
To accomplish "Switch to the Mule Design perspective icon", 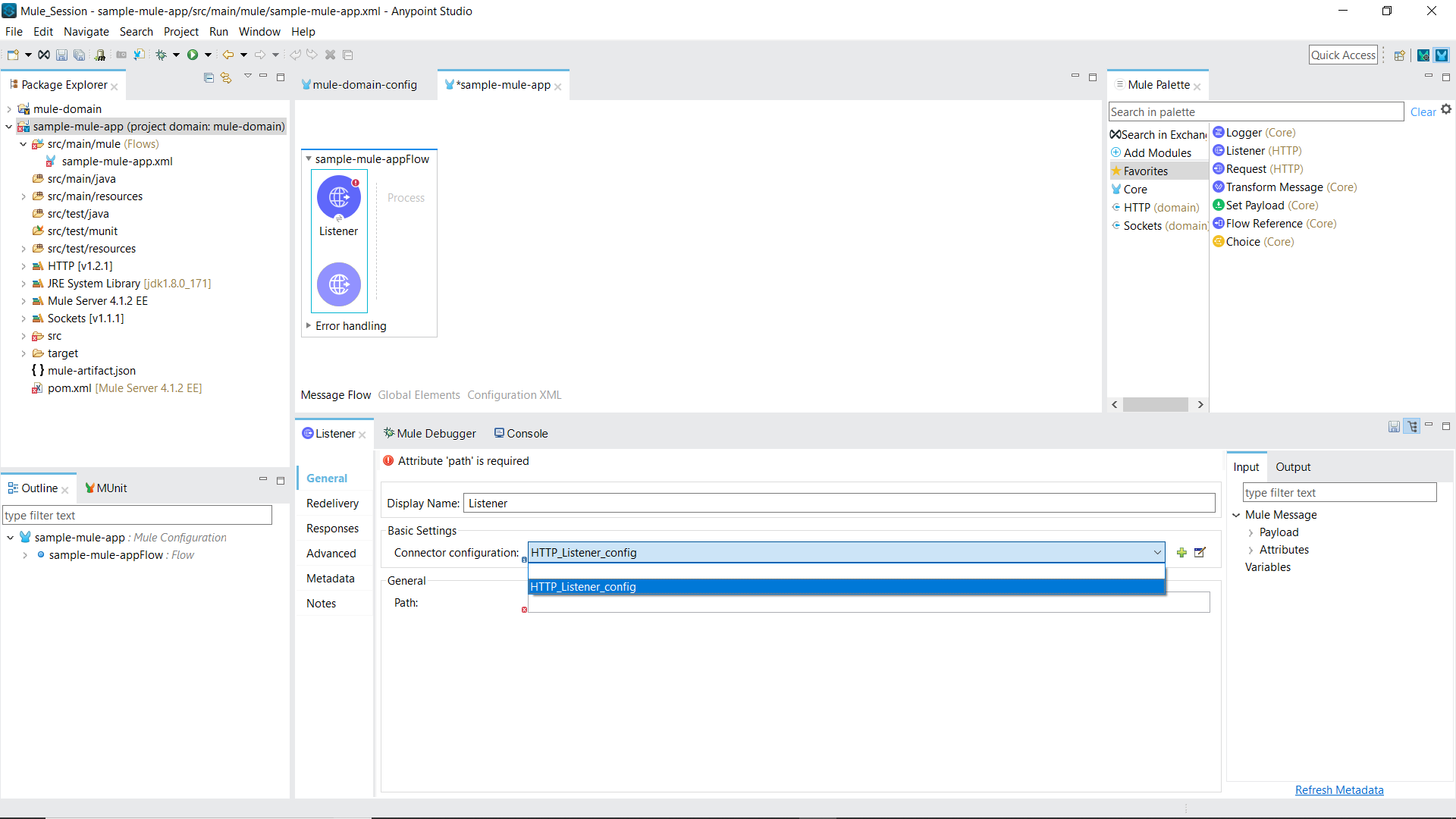I will point(1442,55).
